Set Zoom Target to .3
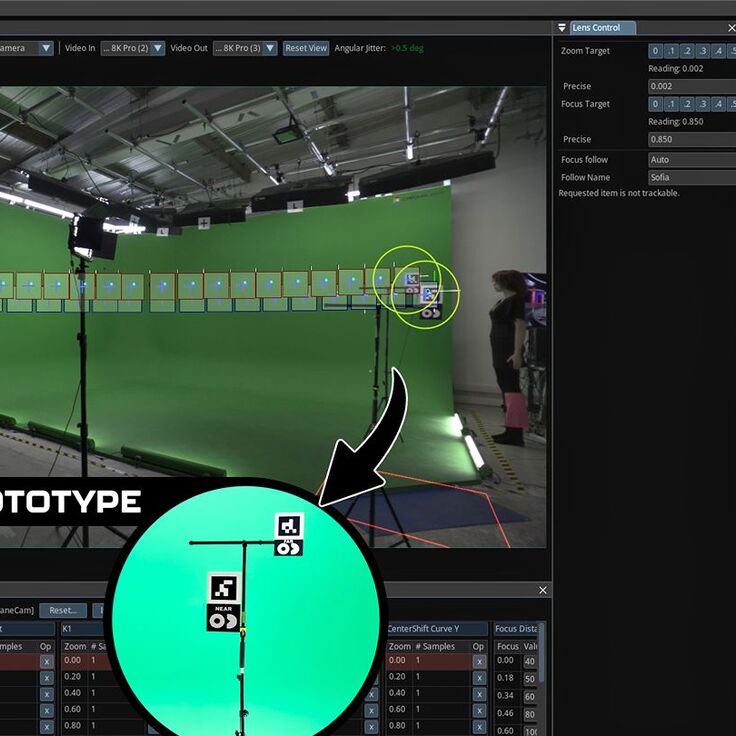 click(x=703, y=51)
